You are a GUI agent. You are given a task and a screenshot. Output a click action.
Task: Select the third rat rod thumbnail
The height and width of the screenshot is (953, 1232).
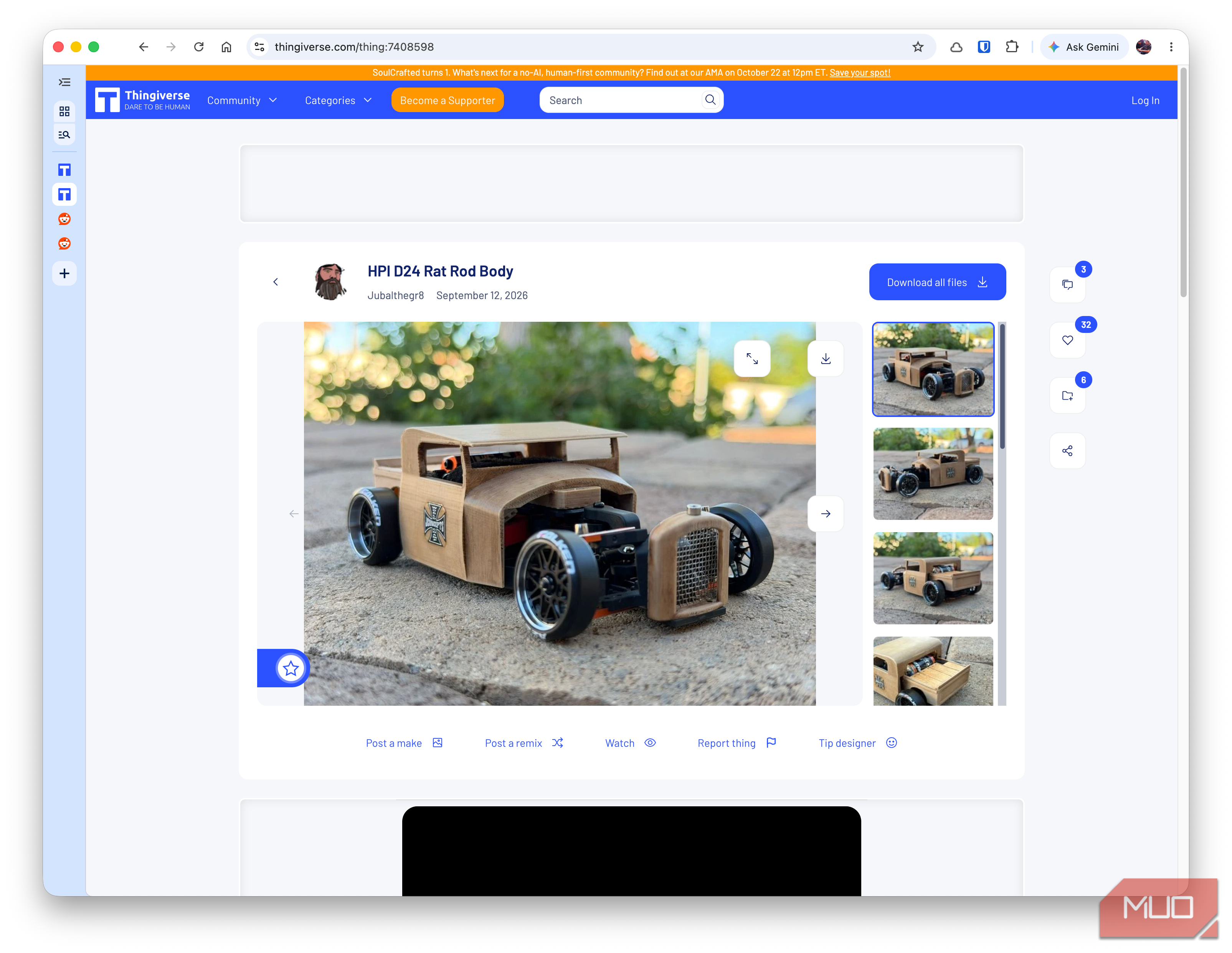tap(933, 578)
